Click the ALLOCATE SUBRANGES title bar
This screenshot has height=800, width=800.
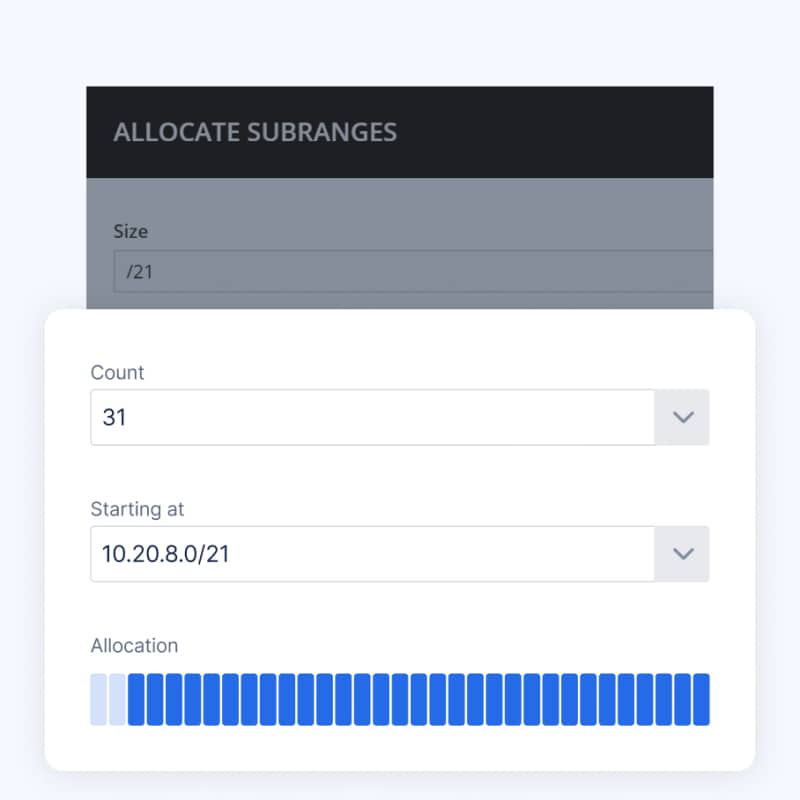coord(257,132)
